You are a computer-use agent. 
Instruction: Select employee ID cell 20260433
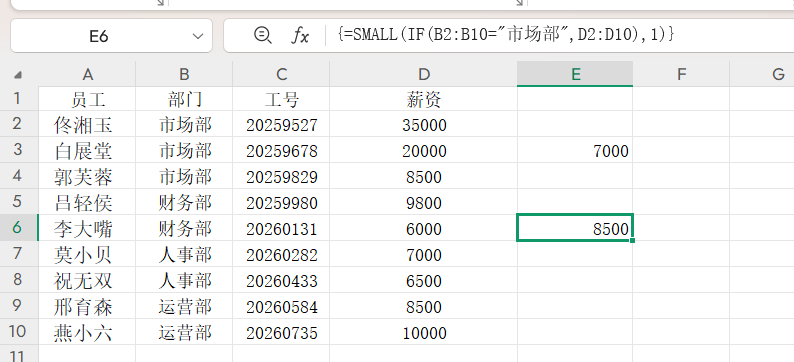point(281,280)
